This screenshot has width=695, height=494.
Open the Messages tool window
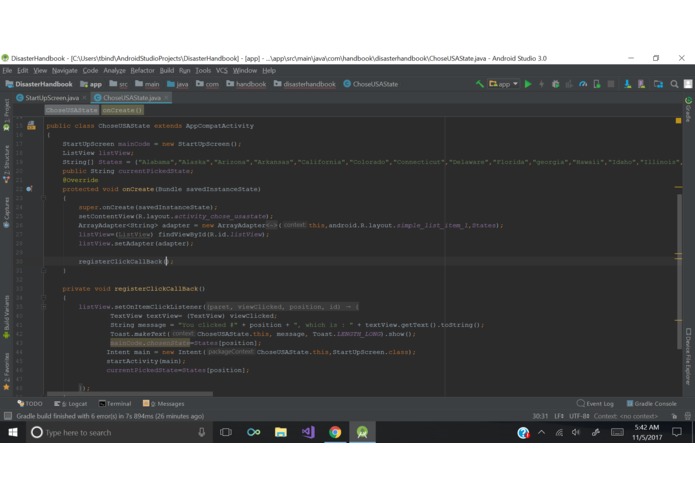(164, 404)
